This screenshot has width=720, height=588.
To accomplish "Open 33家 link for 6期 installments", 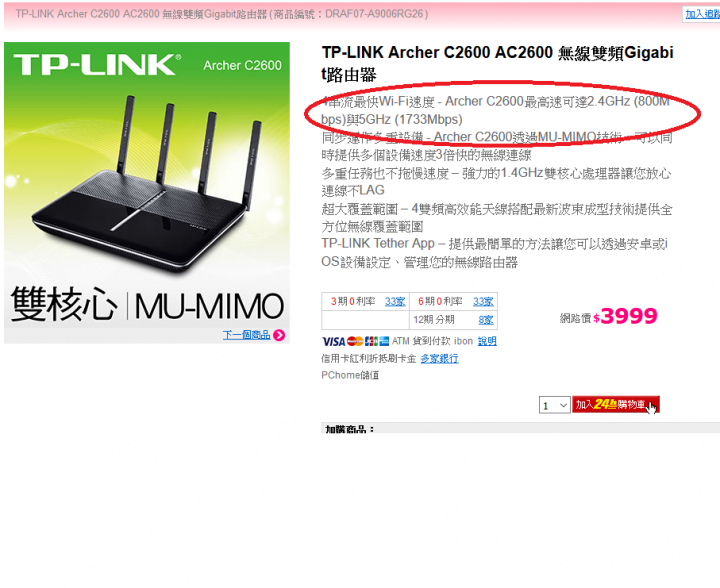I will click(x=483, y=302).
